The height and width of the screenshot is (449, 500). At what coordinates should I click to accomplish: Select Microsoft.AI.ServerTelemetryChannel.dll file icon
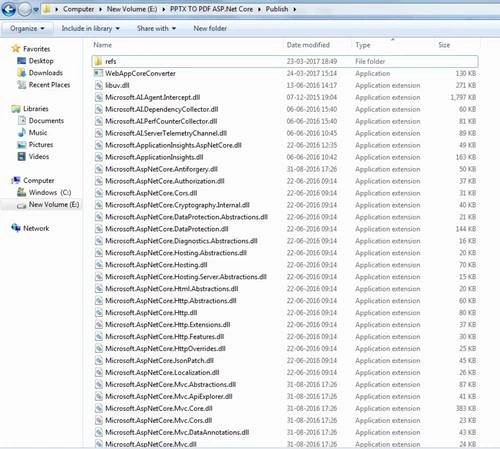tap(98, 133)
